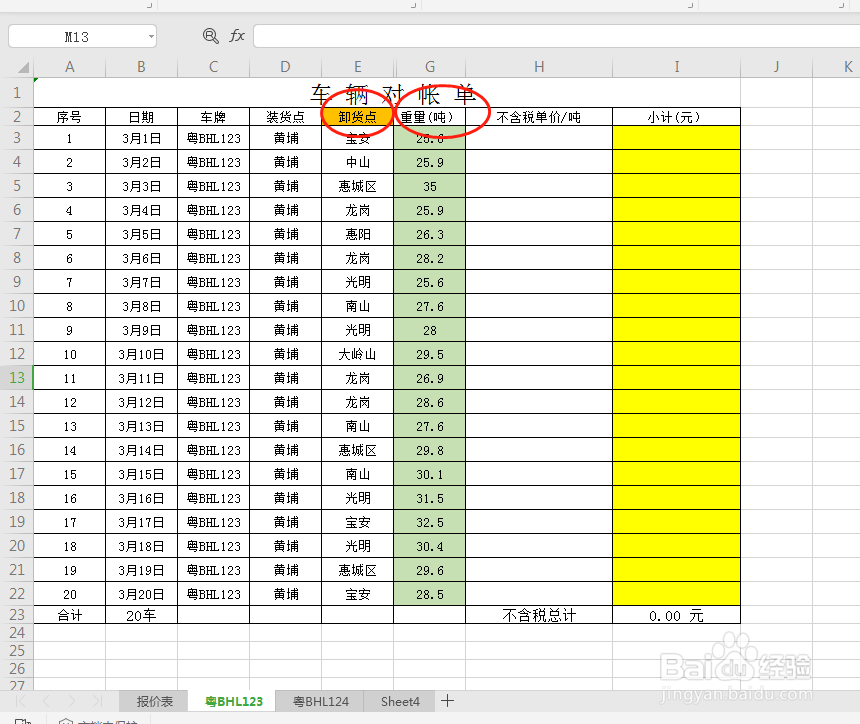Click the 小计(元) header cell
Screen dimensions: 860x724
click(x=677, y=117)
